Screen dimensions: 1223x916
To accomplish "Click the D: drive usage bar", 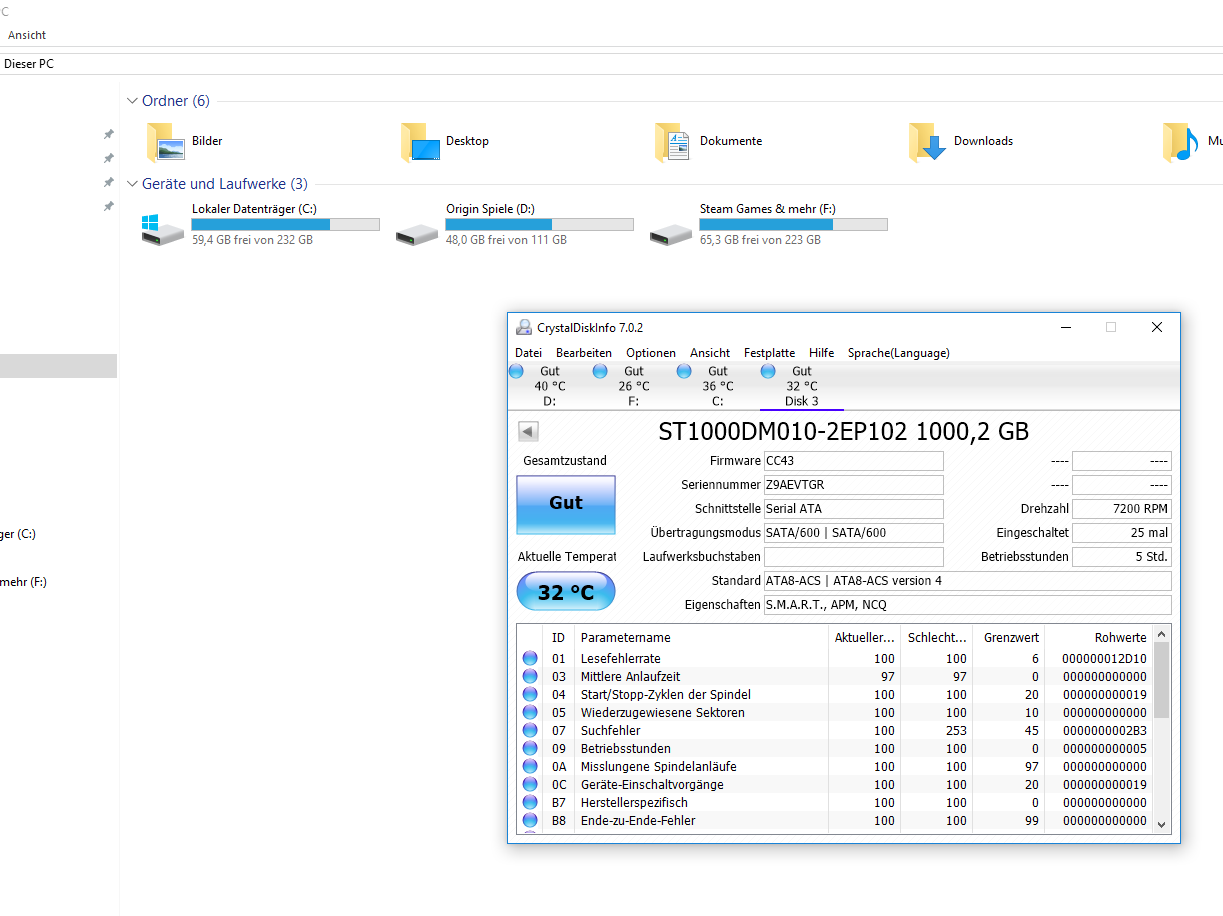I will pos(539,224).
